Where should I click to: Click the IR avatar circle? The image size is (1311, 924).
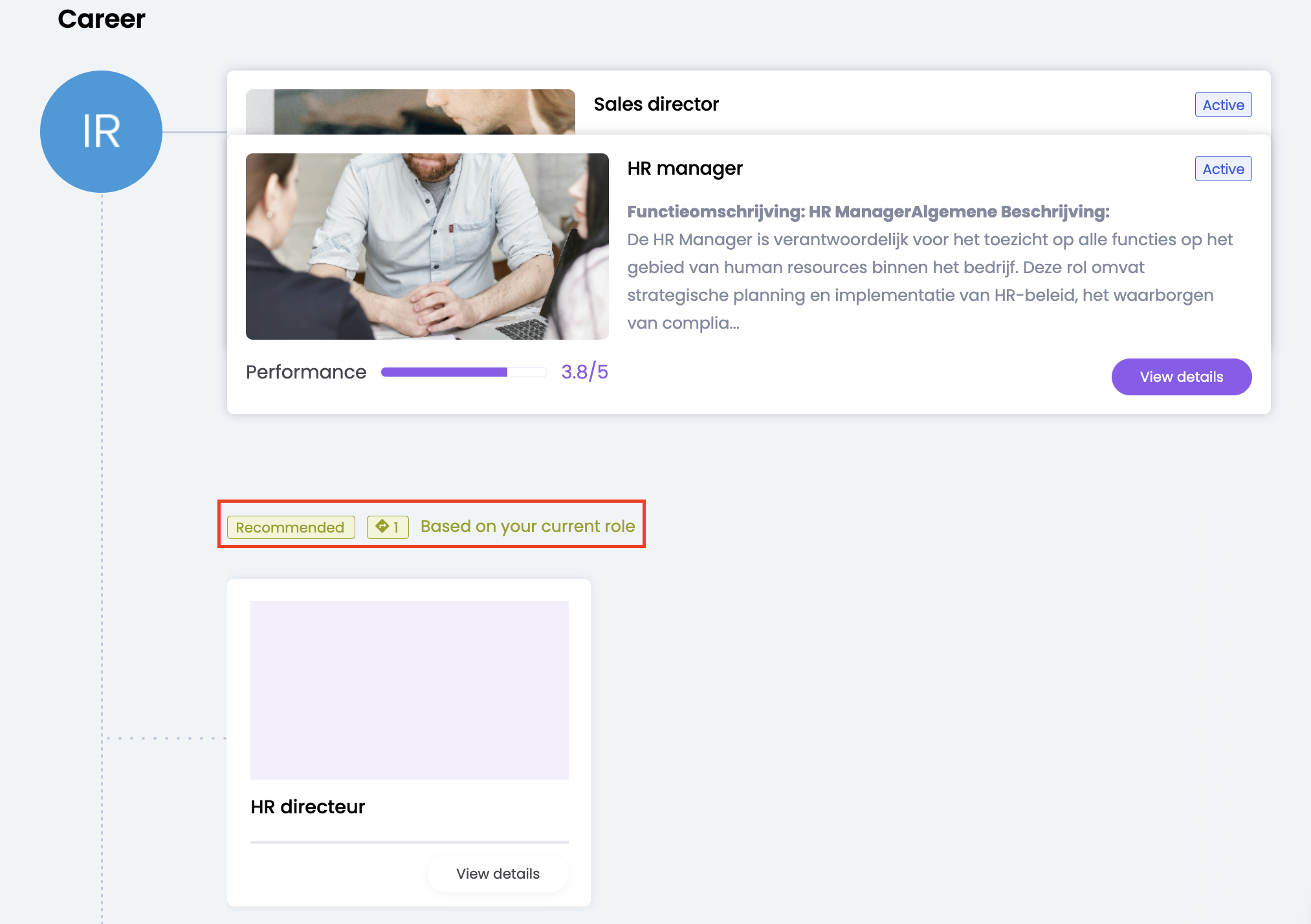click(101, 131)
